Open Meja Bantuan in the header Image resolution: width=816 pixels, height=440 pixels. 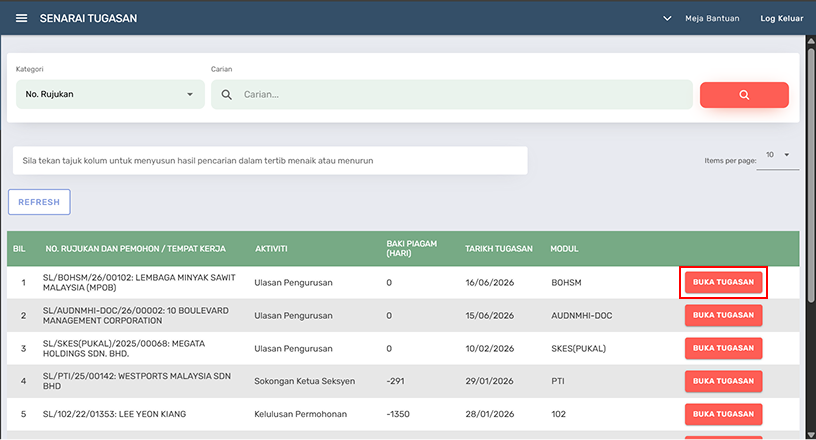pos(712,18)
